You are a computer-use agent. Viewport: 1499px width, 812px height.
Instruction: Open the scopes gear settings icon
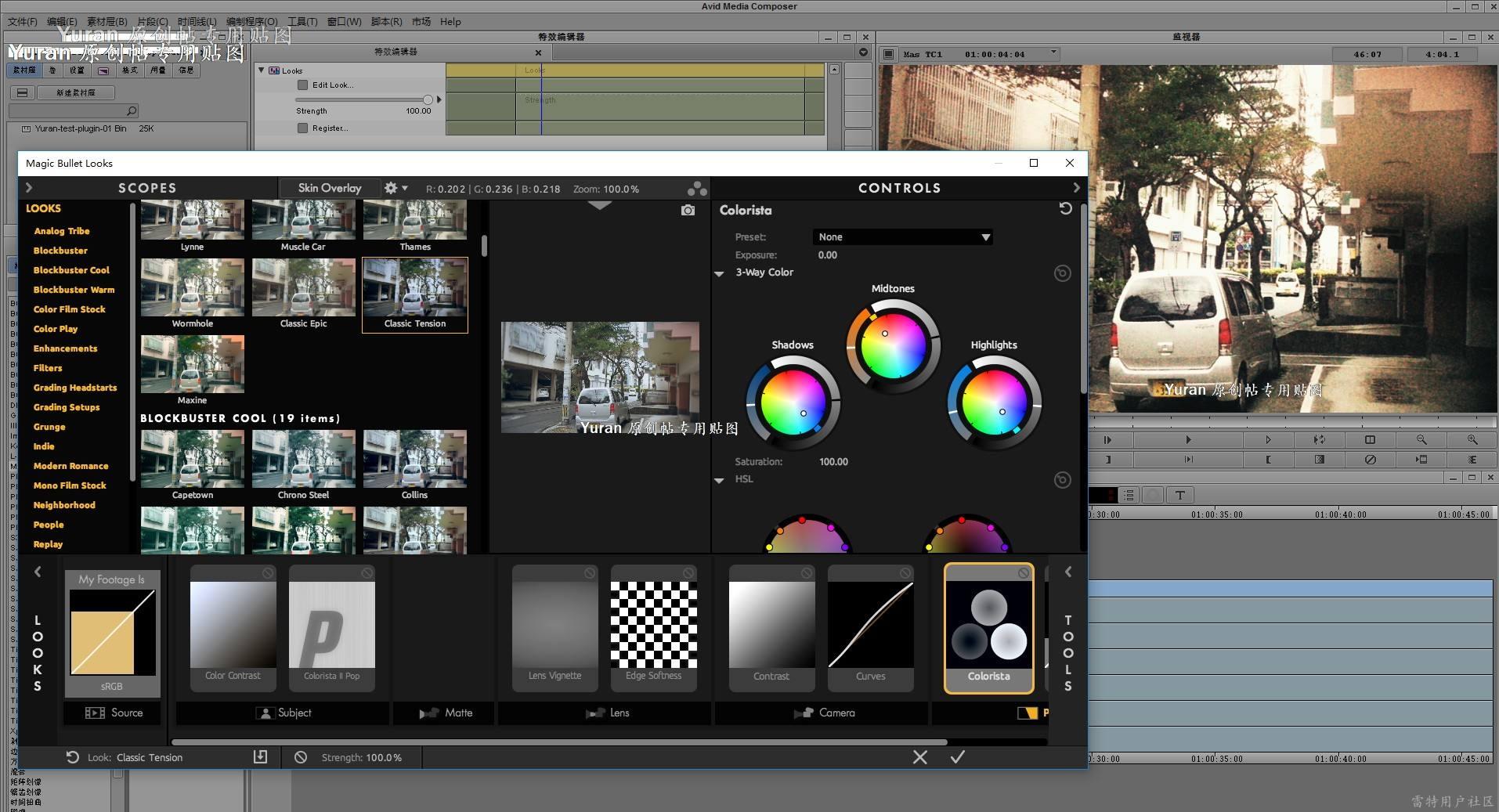click(392, 188)
